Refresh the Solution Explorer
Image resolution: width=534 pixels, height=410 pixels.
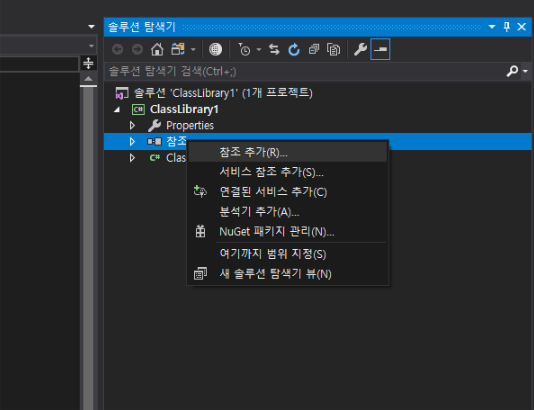pyautogui.click(x=294, y=50)
